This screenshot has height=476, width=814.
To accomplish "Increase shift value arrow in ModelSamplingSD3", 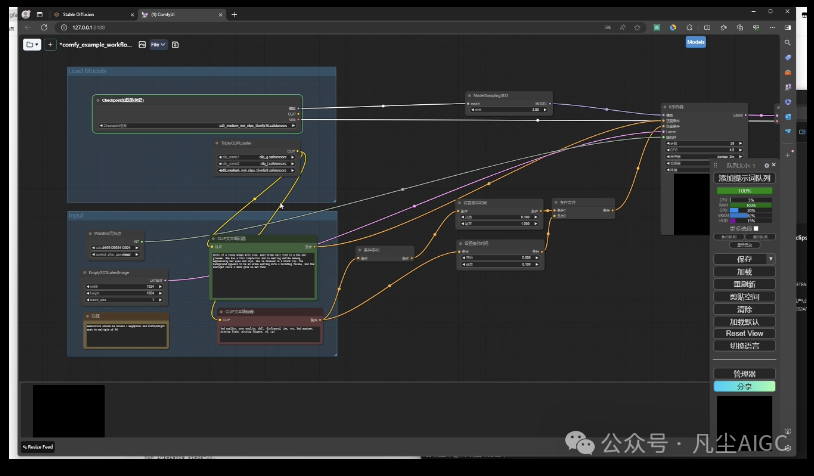I will (545, 110).
